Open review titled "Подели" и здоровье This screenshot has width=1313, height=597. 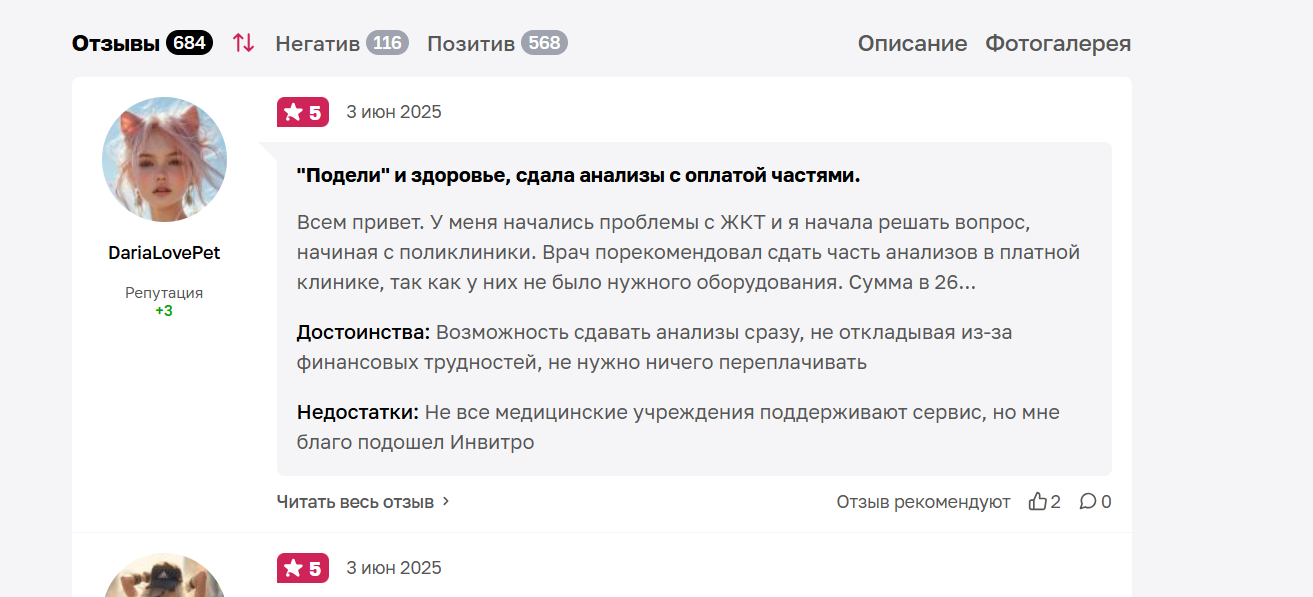578,175
